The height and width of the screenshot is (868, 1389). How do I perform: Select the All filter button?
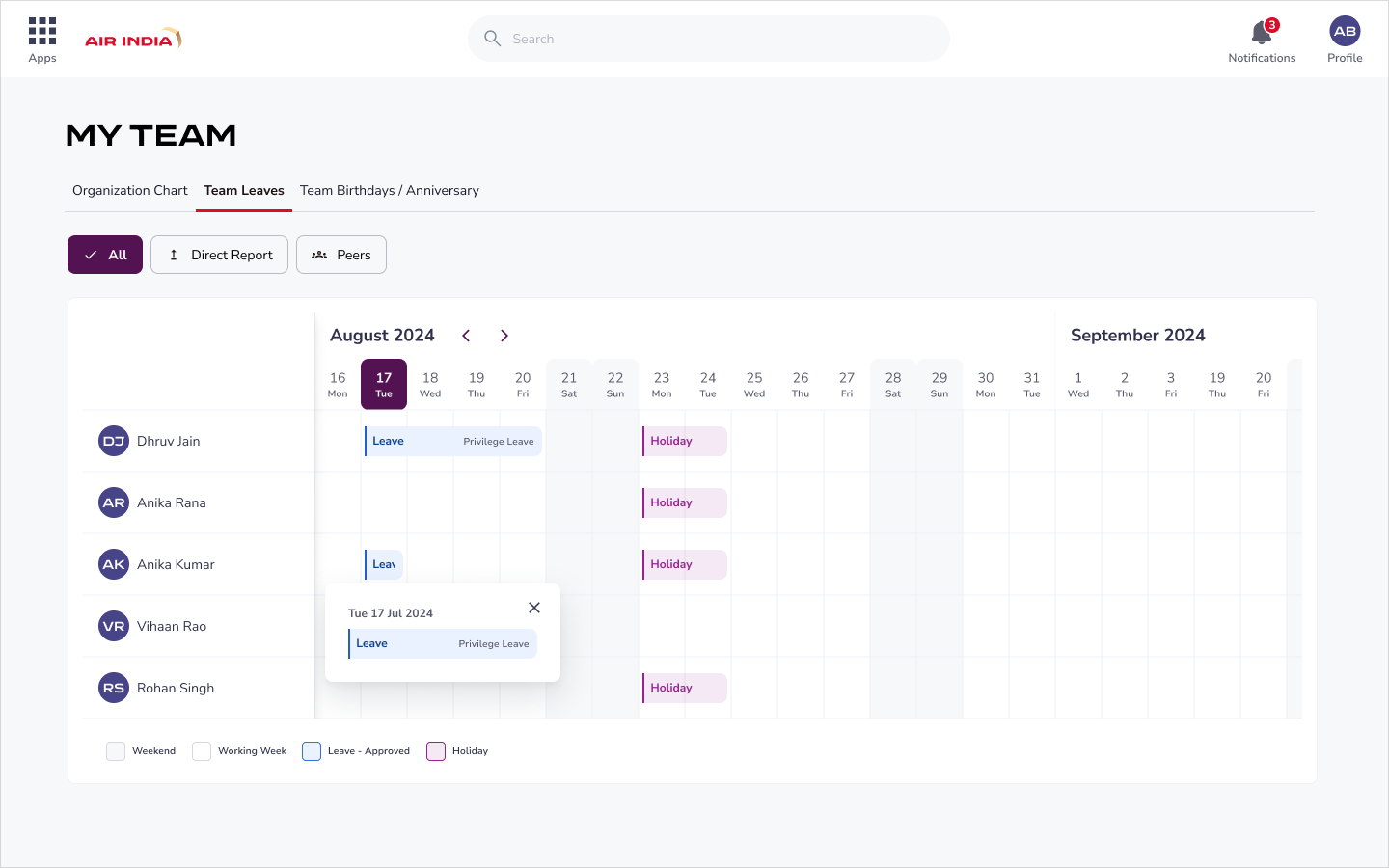coord(105,255)
